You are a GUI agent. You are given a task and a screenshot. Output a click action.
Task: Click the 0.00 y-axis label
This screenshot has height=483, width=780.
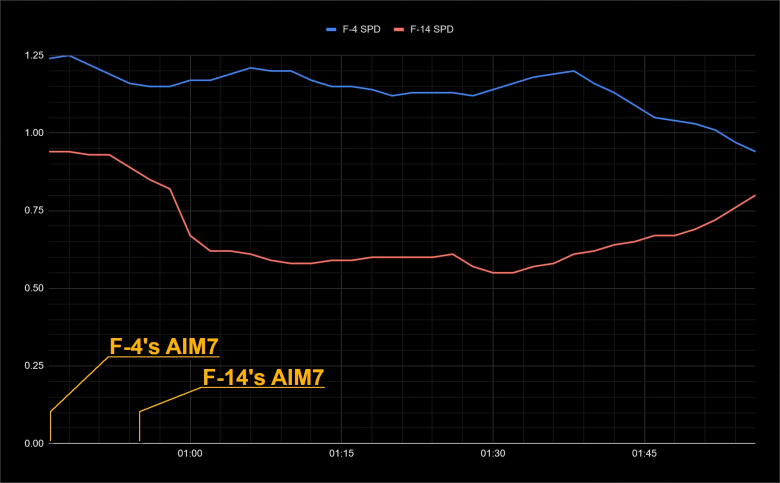32,443
